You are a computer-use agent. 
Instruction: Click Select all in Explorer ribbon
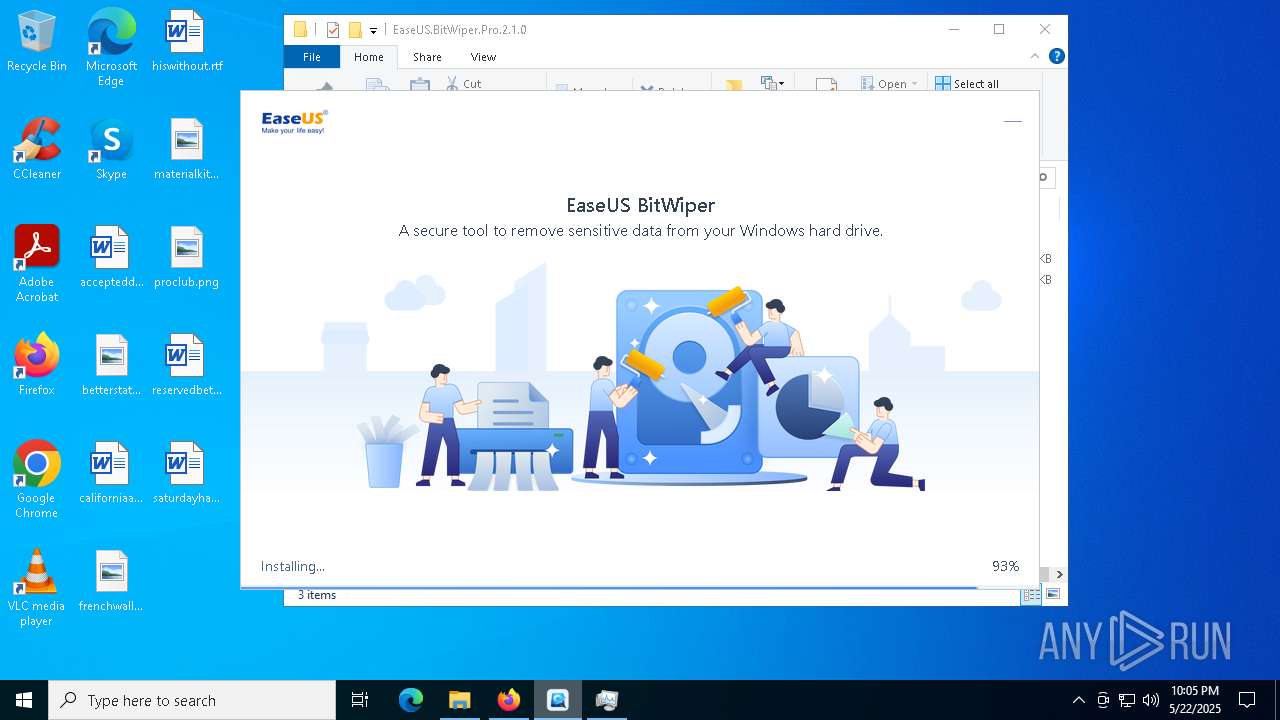click(967, 84)
